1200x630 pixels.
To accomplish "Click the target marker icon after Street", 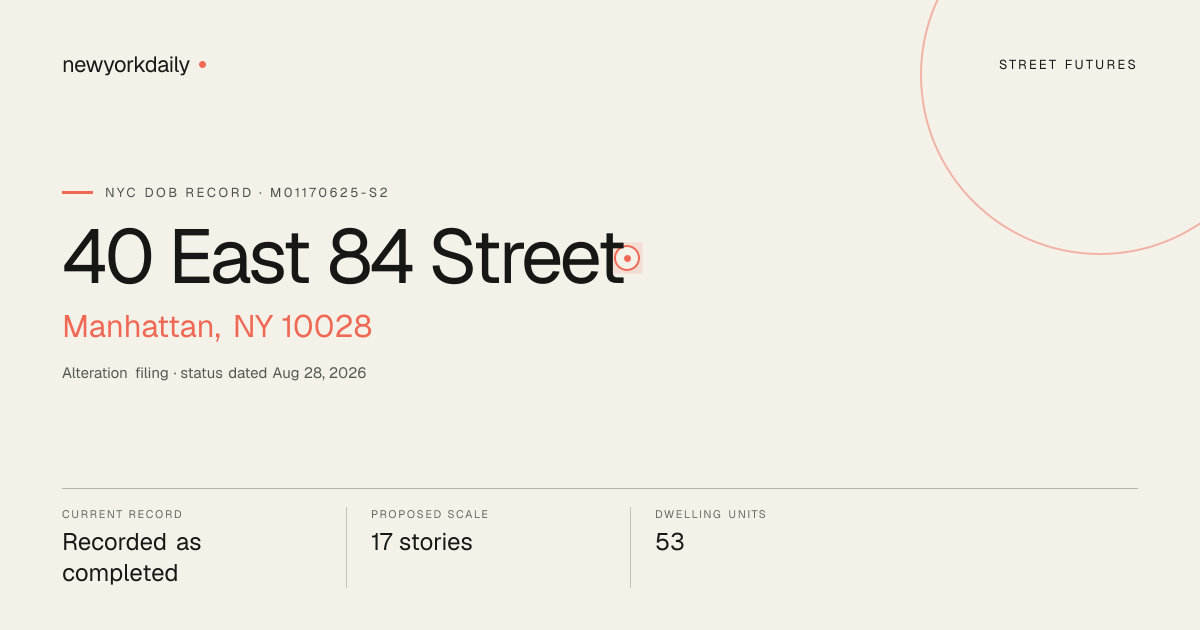I will click(x=627, y=258).
